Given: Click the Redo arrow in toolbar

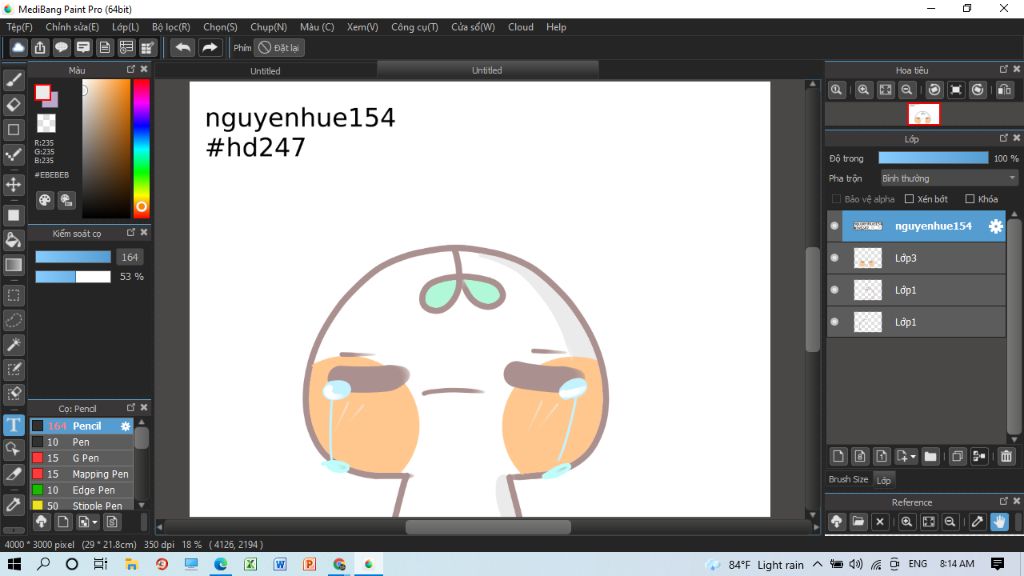Looking at the screenshot, I should [x=210, y=48].
